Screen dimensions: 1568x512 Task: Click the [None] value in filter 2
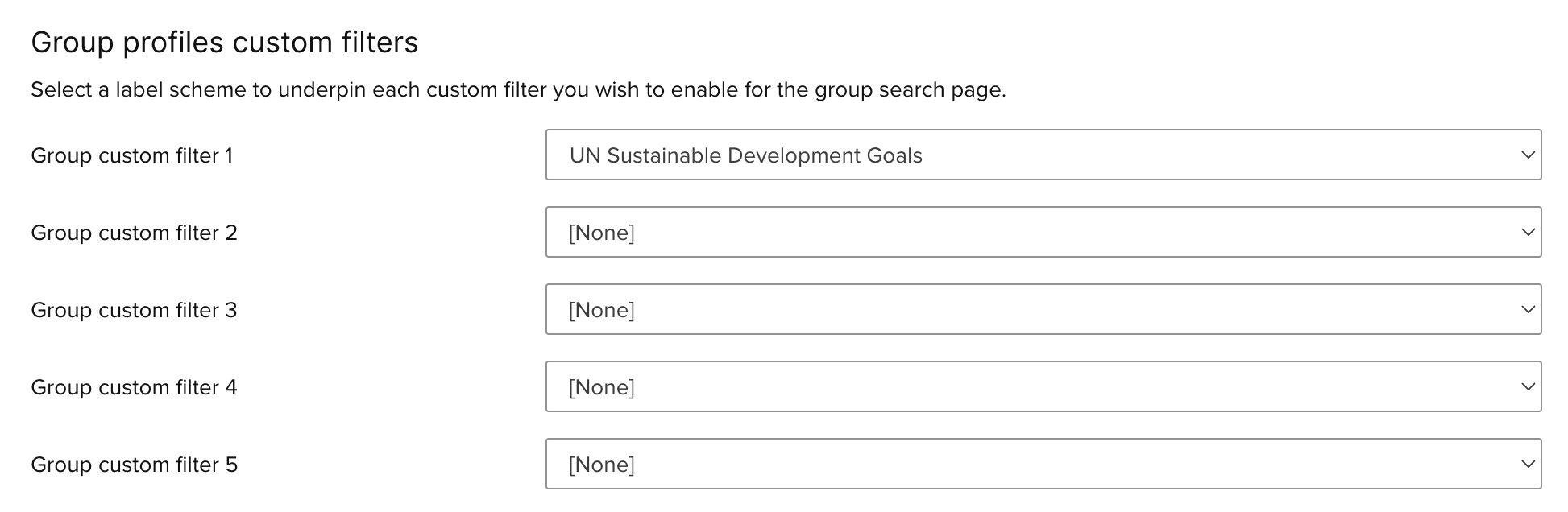coord(602,233)
